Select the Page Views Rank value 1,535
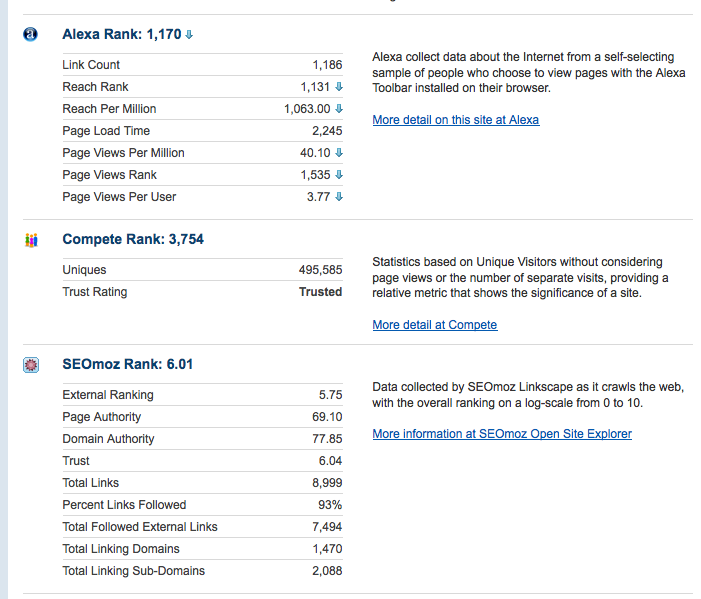 coord(315,175)
